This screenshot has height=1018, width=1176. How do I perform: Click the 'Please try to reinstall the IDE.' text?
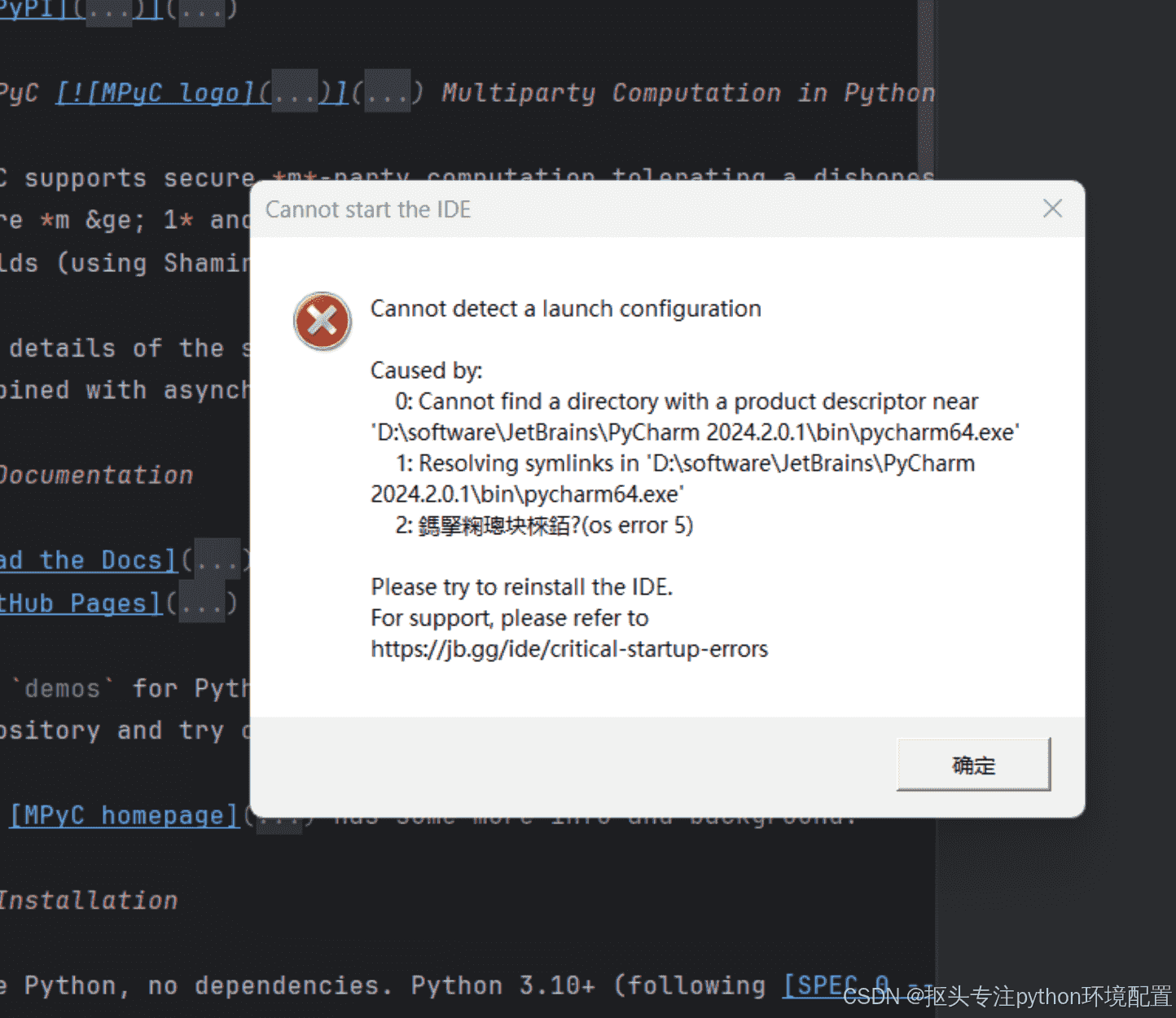522,587
